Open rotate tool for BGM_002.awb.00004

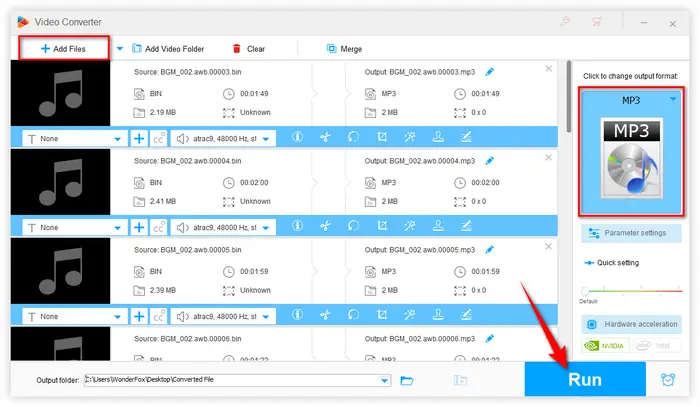point(353,226)
